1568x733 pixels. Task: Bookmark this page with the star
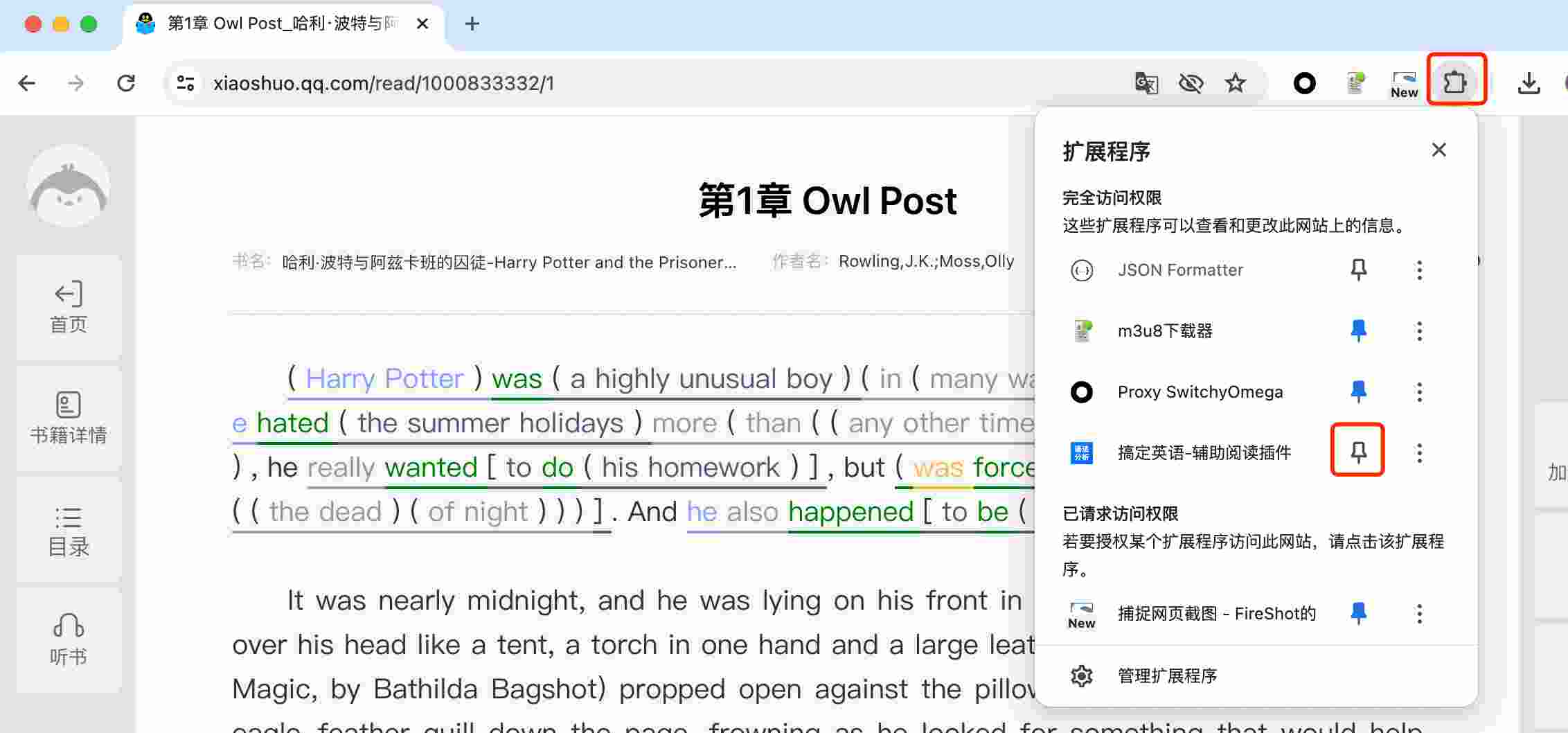pos(1236,83)
